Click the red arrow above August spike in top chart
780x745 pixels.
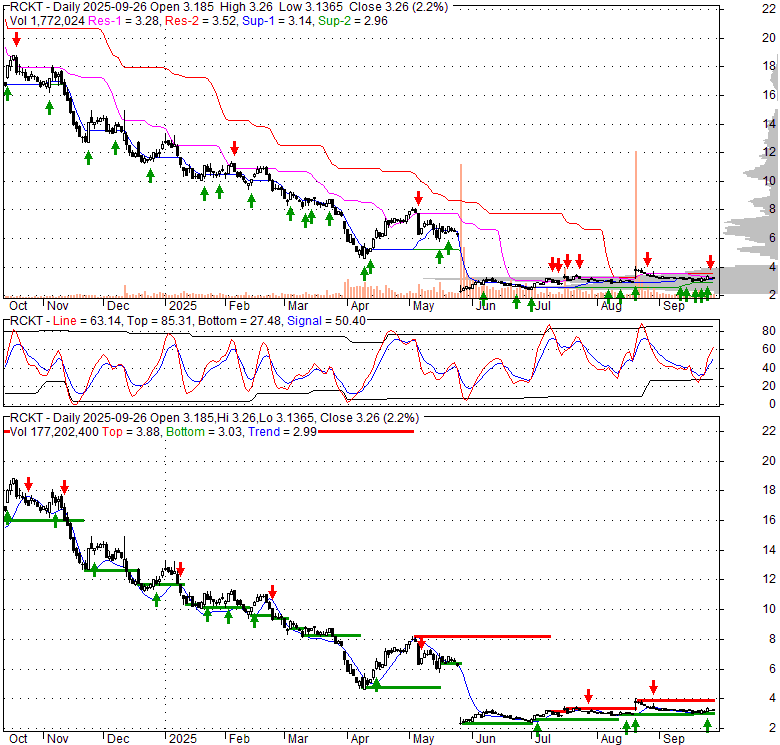click(x=647, y=259)
